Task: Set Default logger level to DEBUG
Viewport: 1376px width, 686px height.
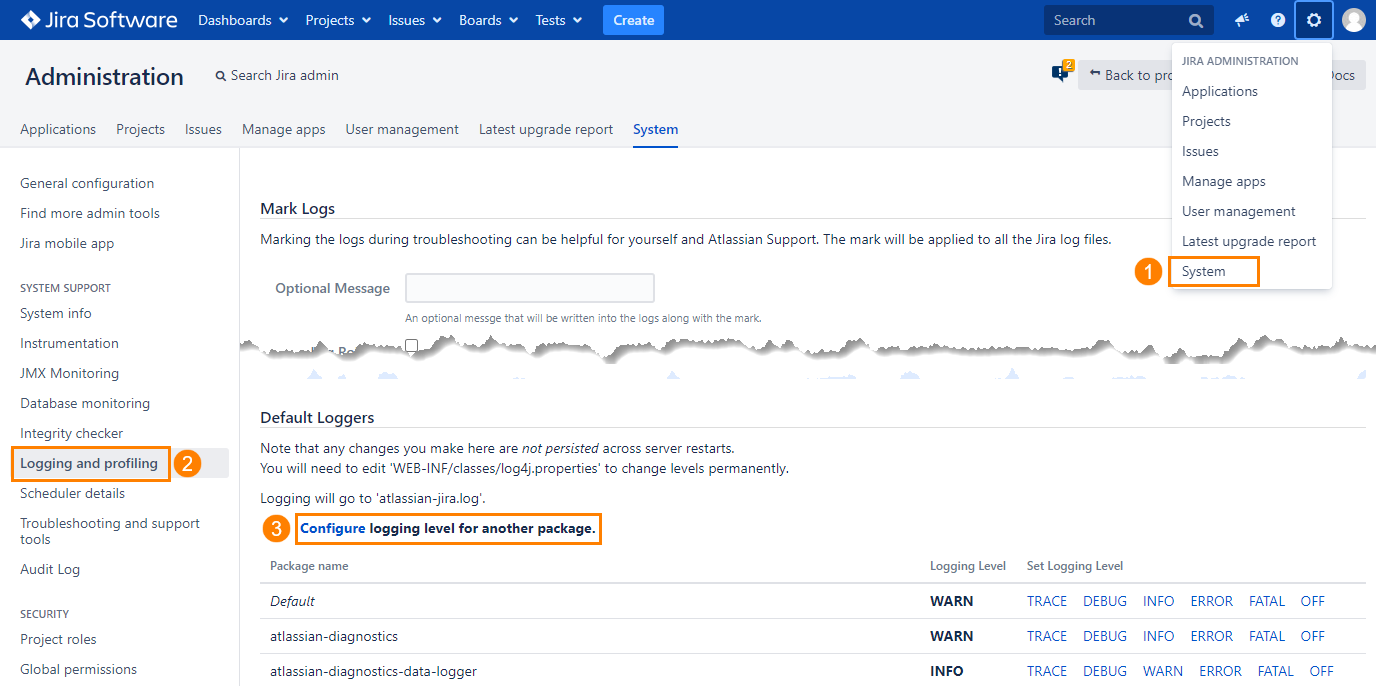Action: [1104, 600]
